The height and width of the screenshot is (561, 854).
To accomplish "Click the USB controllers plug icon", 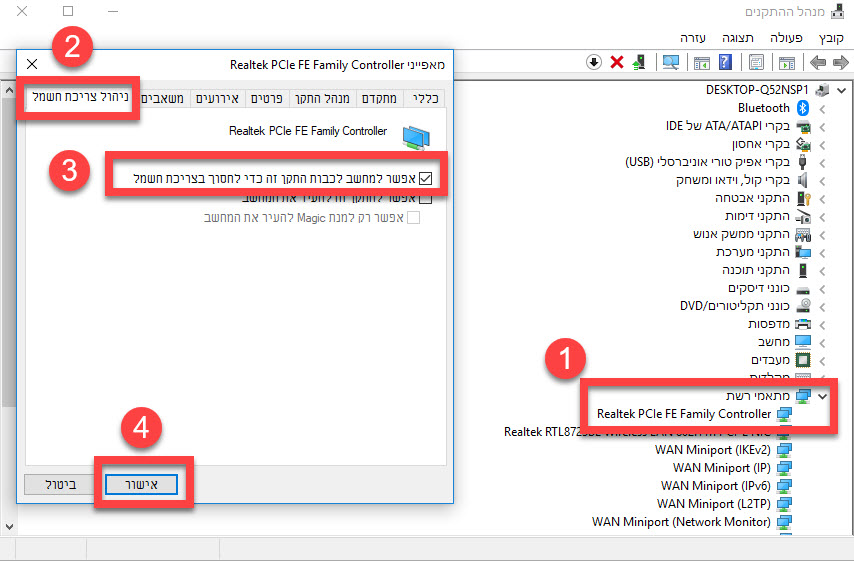I will coord(802,162).
